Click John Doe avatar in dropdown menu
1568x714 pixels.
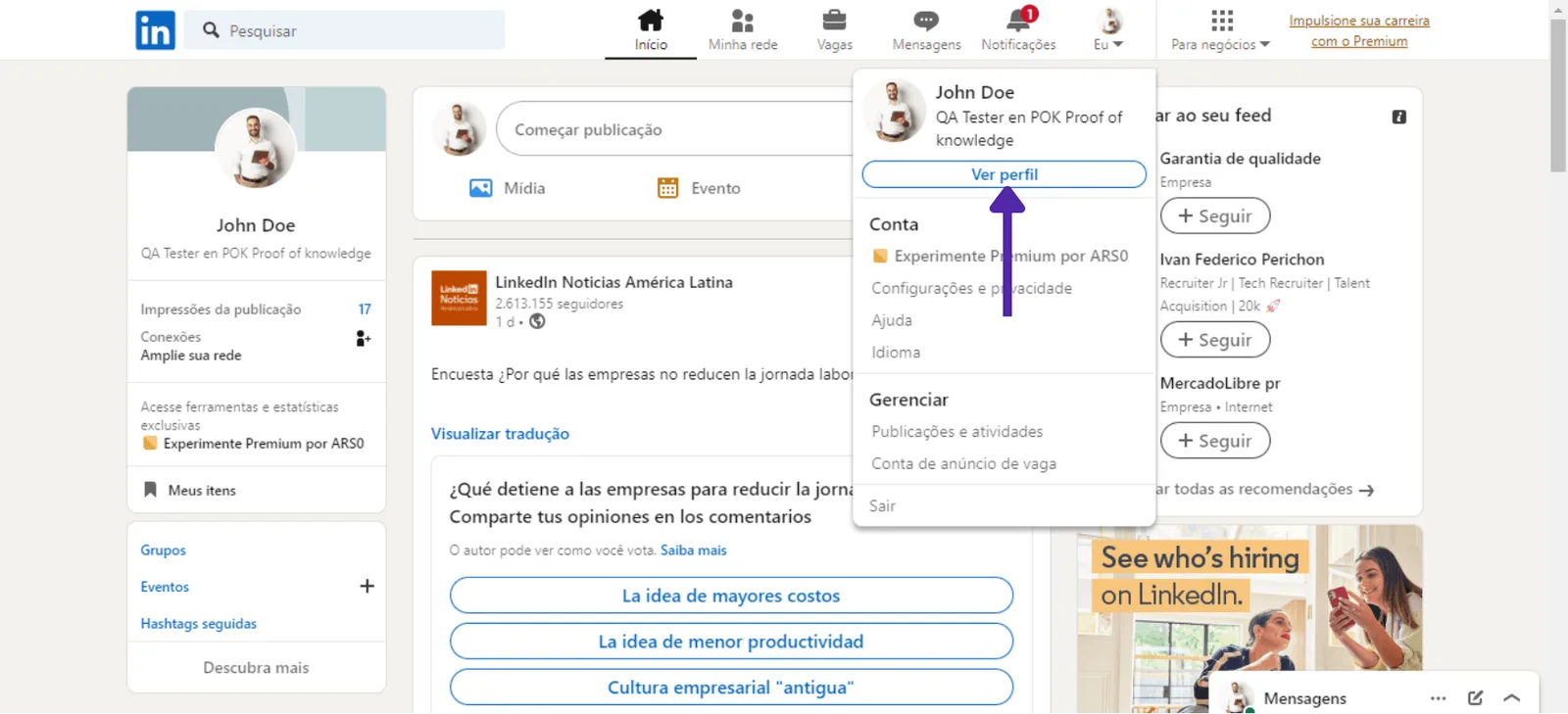tap(894, 111)
